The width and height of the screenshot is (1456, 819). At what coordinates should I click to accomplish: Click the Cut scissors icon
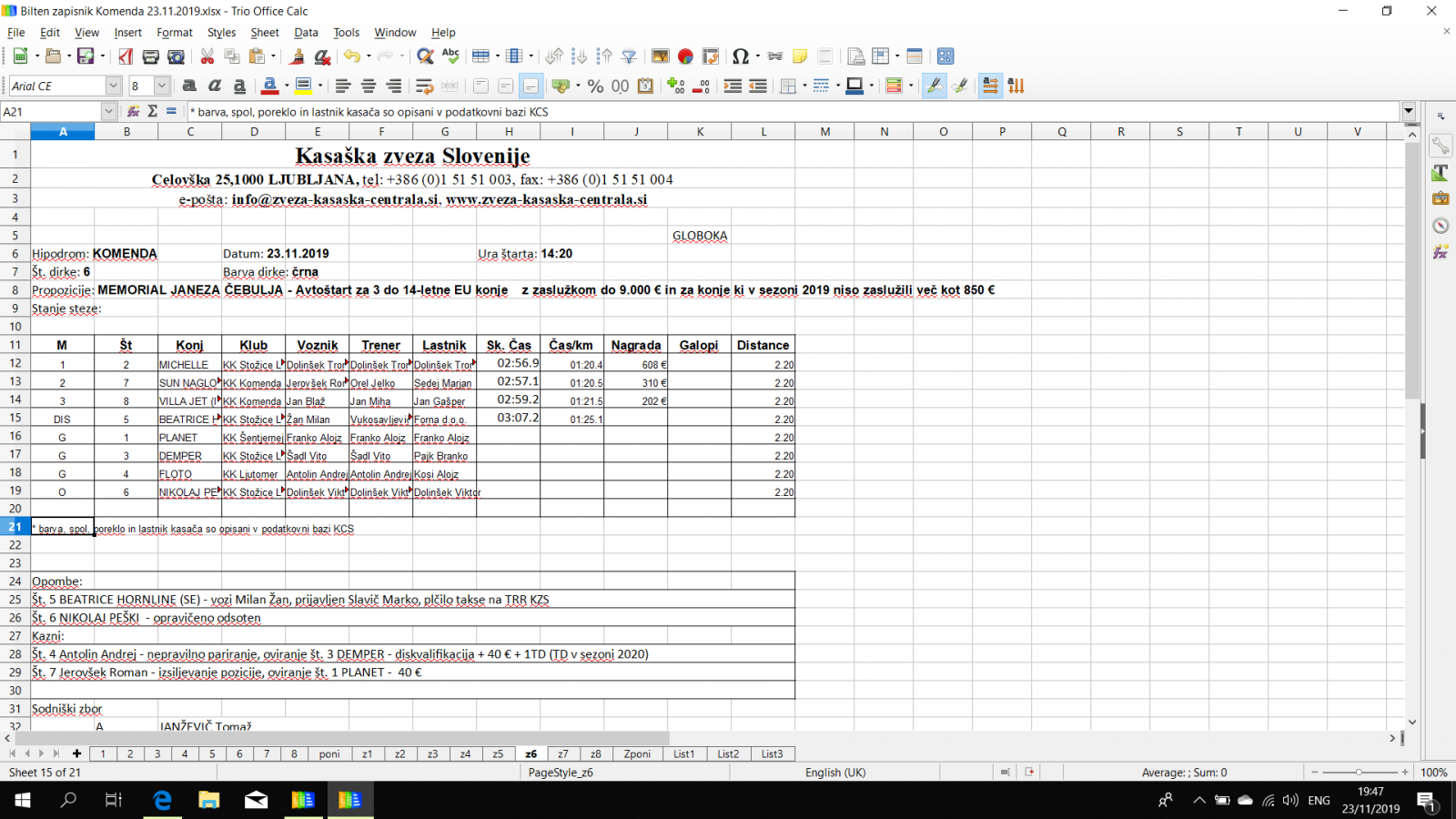[x=207, y=56]
